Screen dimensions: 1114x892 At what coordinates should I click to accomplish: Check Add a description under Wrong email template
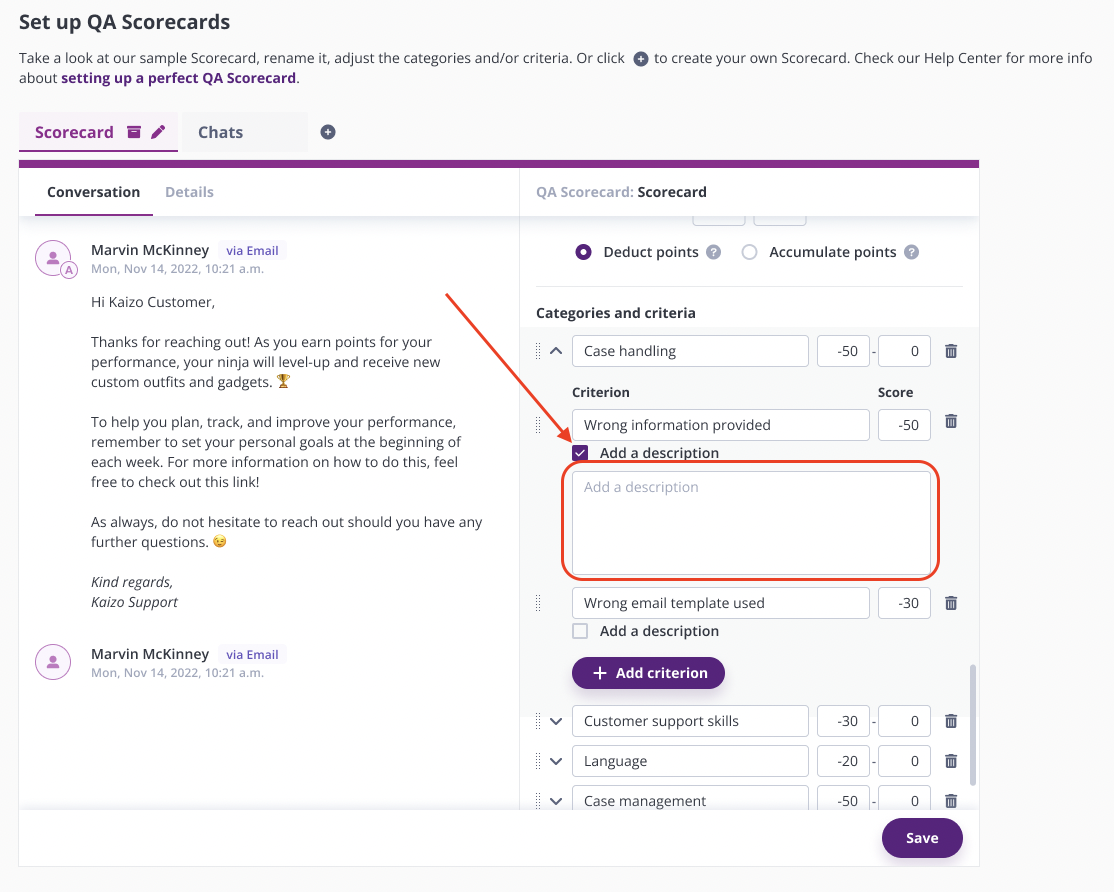click(580, 631)
